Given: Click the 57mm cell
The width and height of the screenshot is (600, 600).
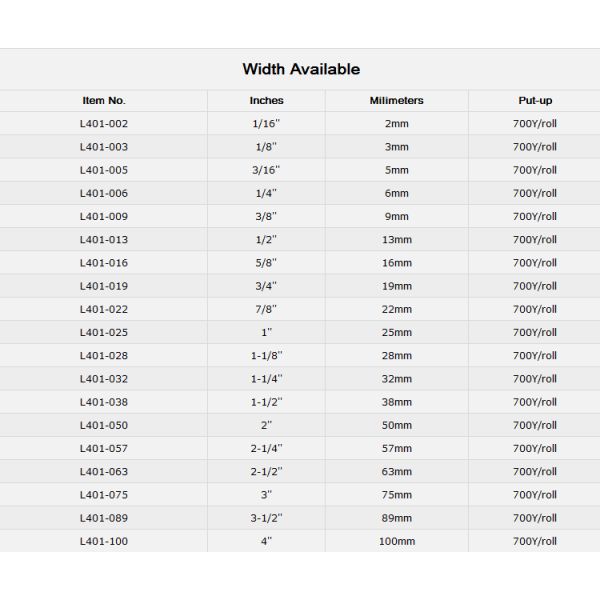Looking at the screenshot, I should pyautogui.click(x=396, y=448).
